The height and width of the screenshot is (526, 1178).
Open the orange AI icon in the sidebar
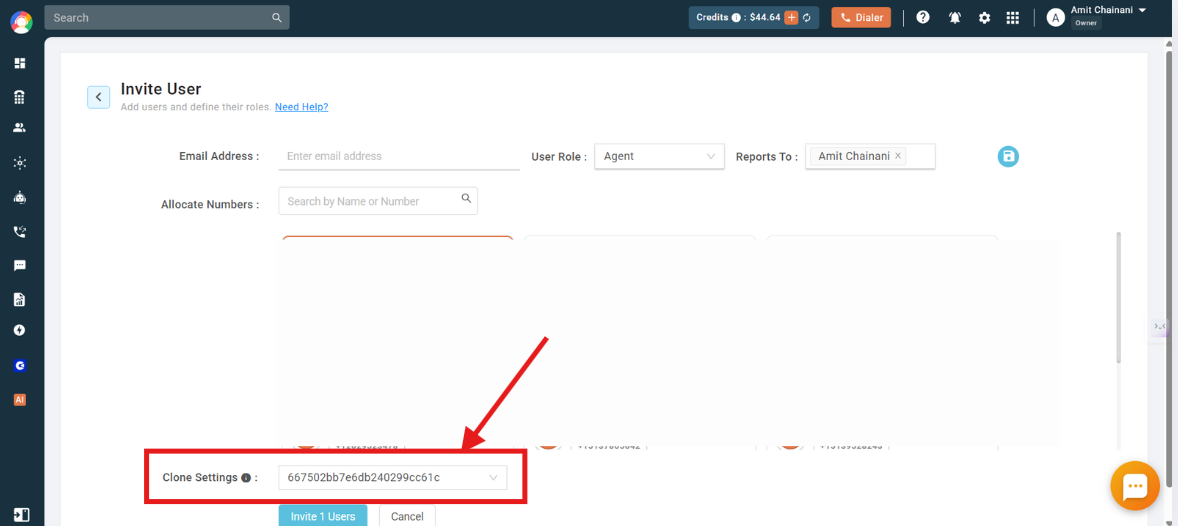(20, 400)
